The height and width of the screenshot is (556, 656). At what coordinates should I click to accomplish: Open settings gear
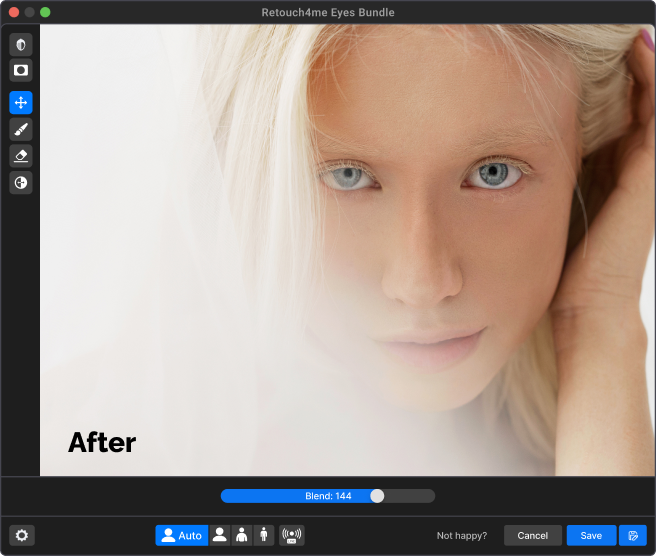pyautogui.click(x=22, y=535)
